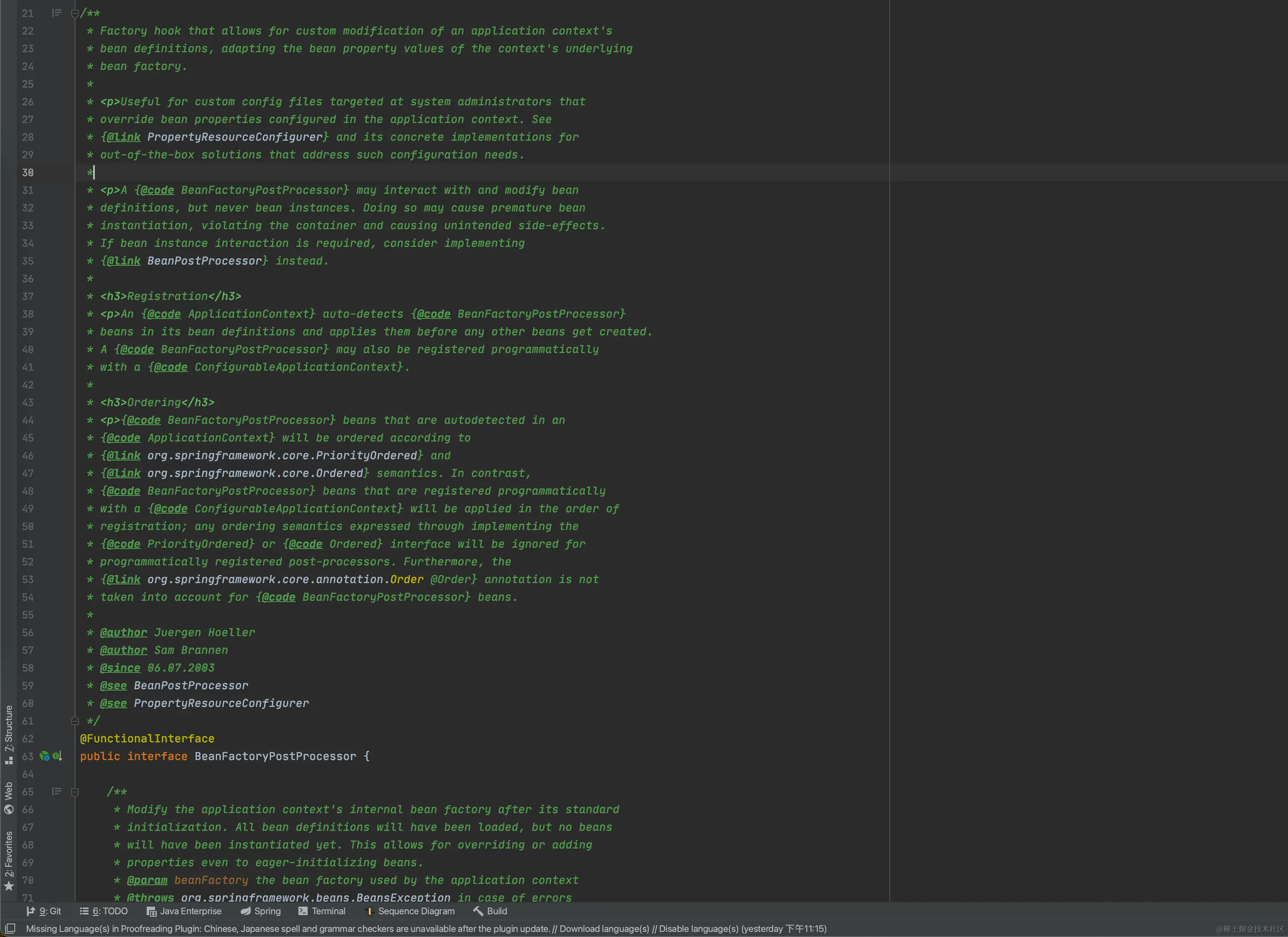Click the '<h3>Registration</h3>' heading line

pyautogui.click(x=170, y=296)
